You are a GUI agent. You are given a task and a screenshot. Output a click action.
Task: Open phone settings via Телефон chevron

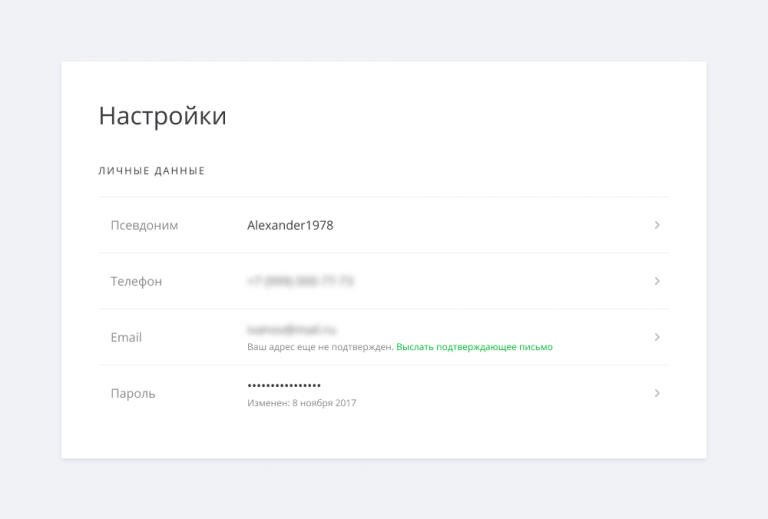coord(657,281)
